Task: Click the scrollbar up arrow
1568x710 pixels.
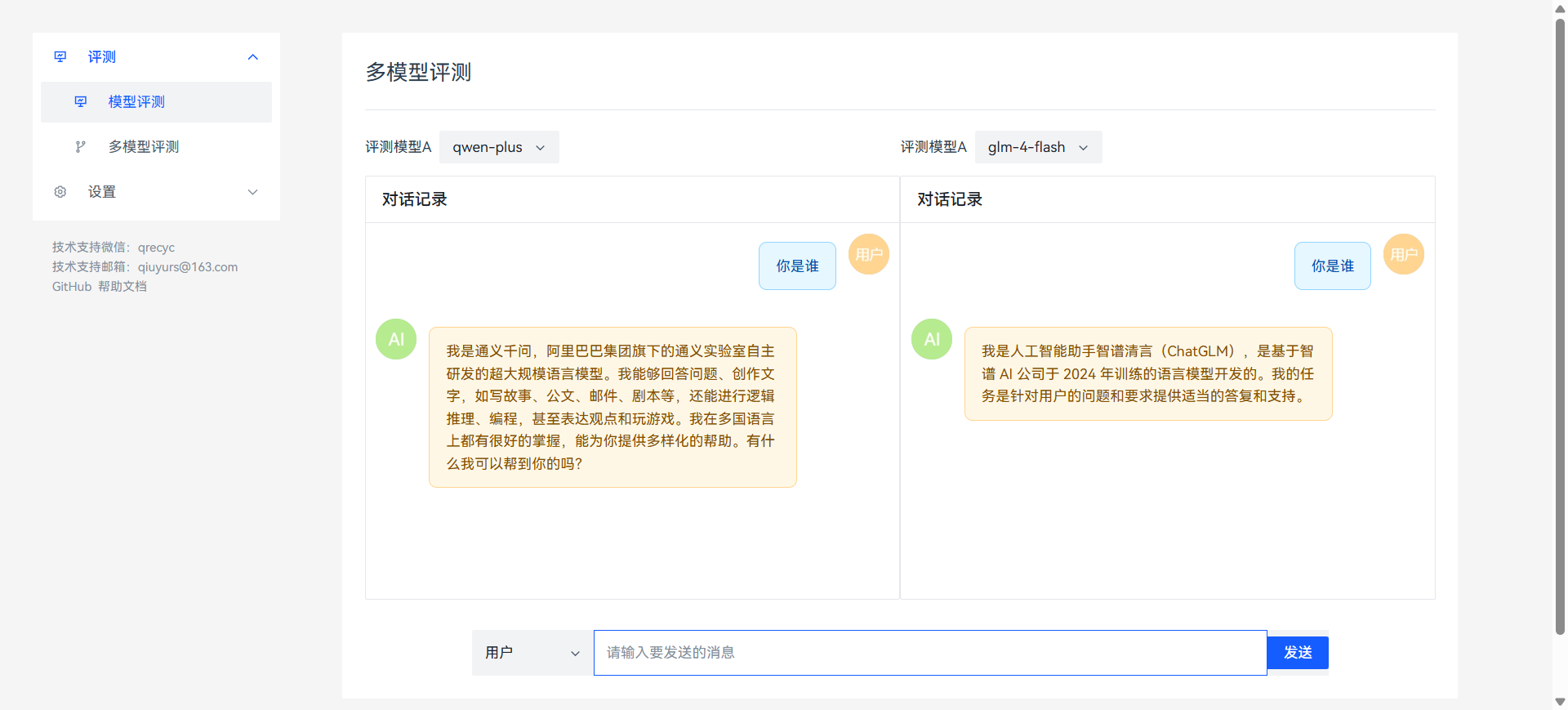Action: (1560, 8)
